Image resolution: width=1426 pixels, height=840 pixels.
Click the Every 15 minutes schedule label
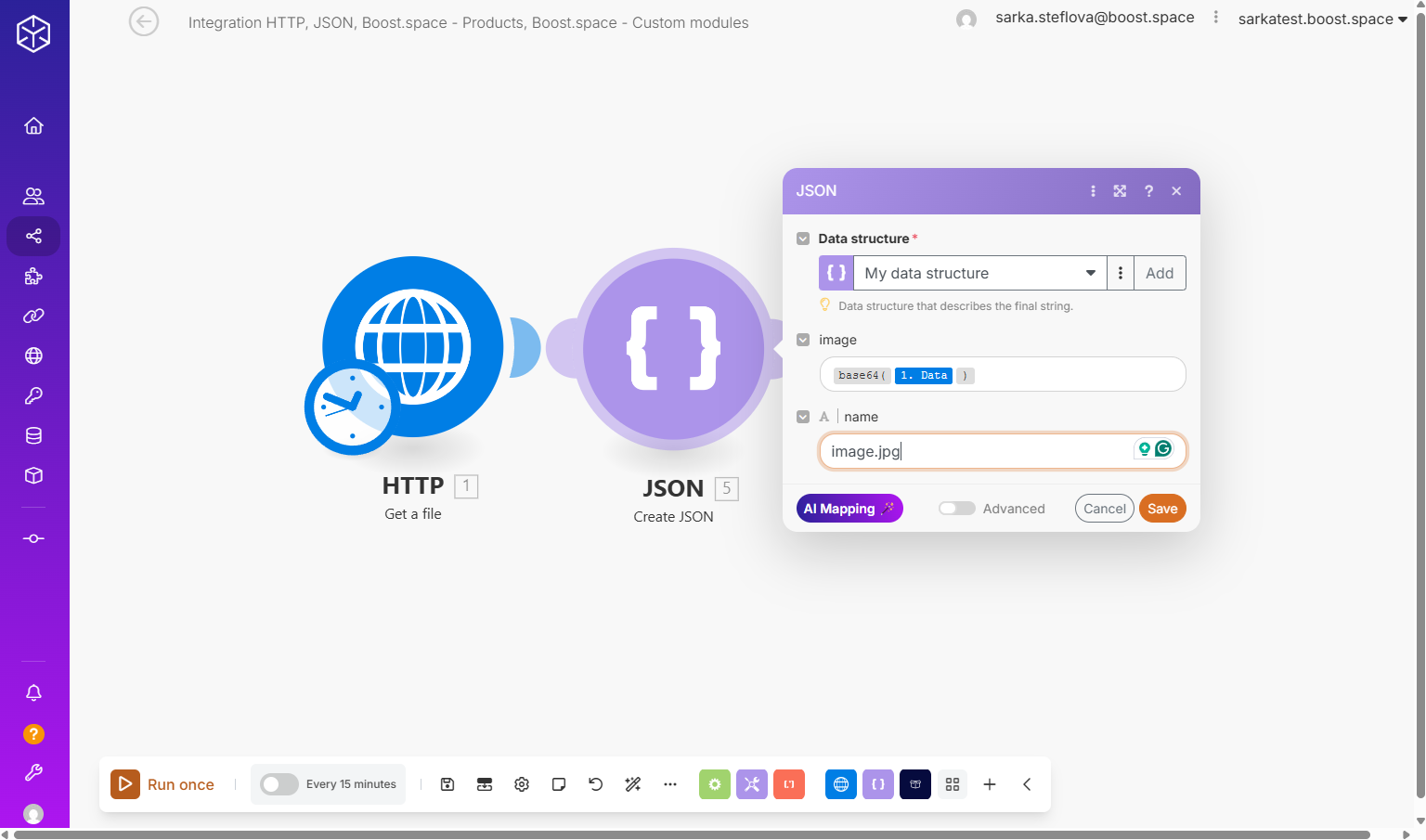(351, 784)
